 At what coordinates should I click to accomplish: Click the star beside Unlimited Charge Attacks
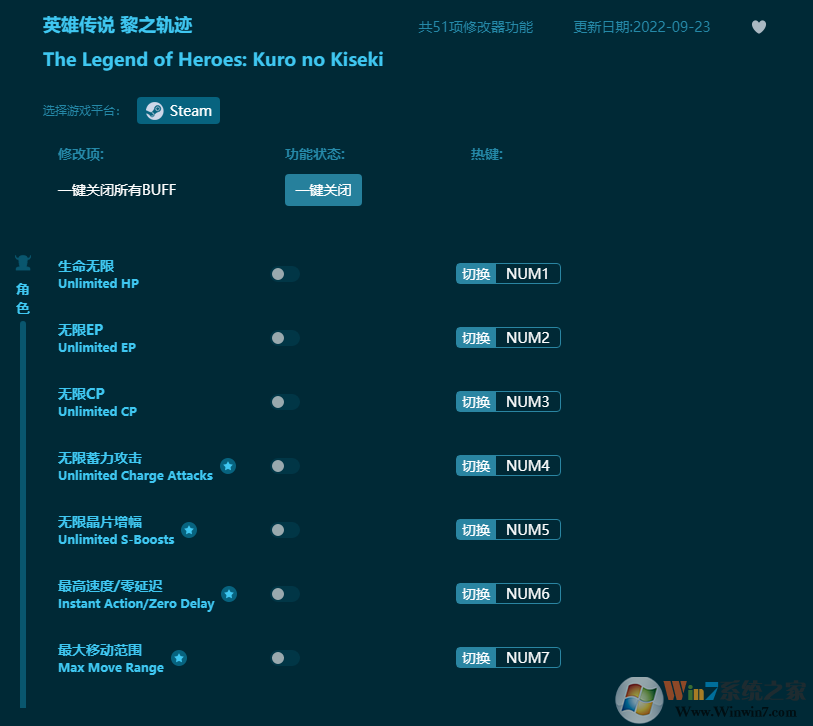click(228, 466)
